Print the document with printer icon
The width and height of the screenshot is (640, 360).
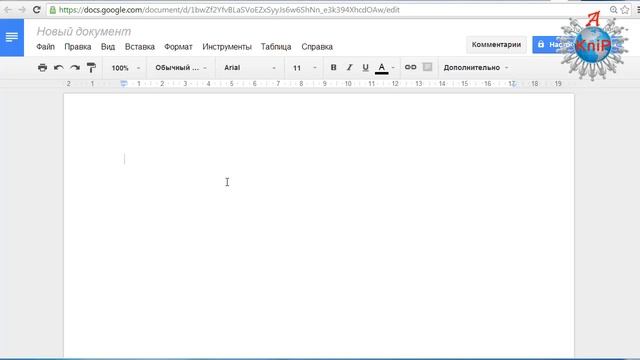pyautogui.click(x=42, y=68)
